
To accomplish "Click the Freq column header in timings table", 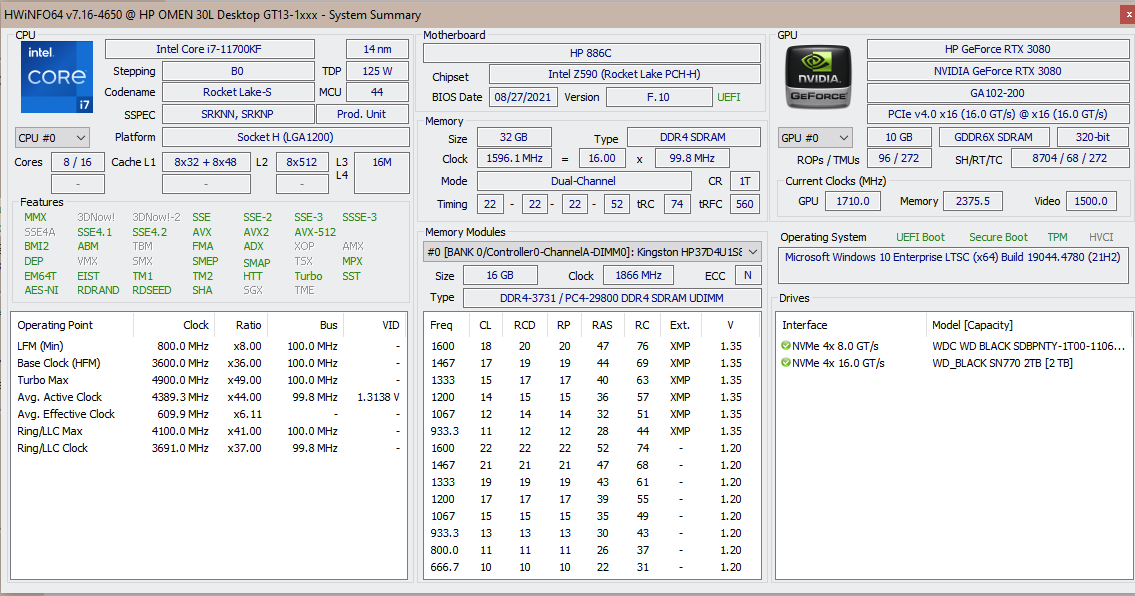I will click(x=442, y=325).
